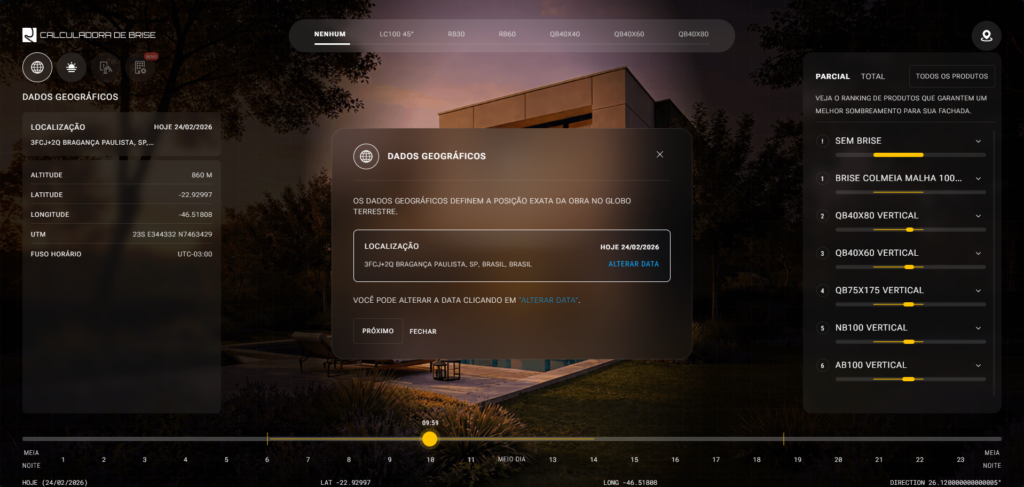Click the quoted "Alterar Data" inline link
The width and height of the screenshot is (1024, 487).
coord(549,300)
